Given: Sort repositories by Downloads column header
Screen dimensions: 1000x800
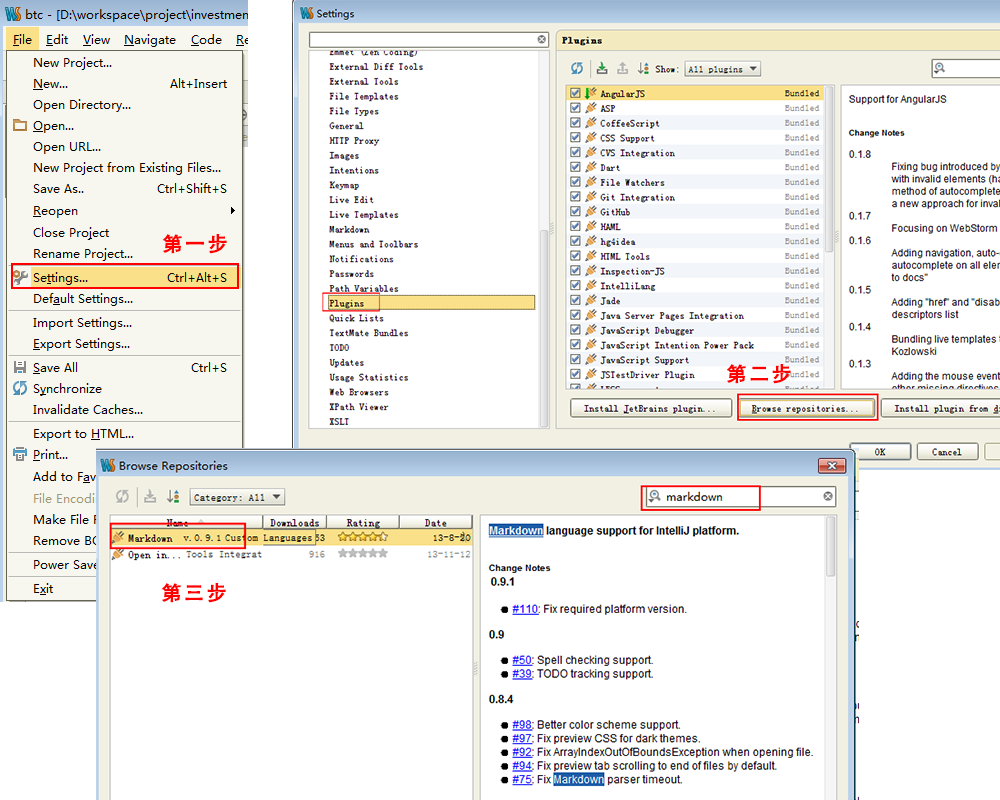Looking at the screenshot, I should click(295, 522).
